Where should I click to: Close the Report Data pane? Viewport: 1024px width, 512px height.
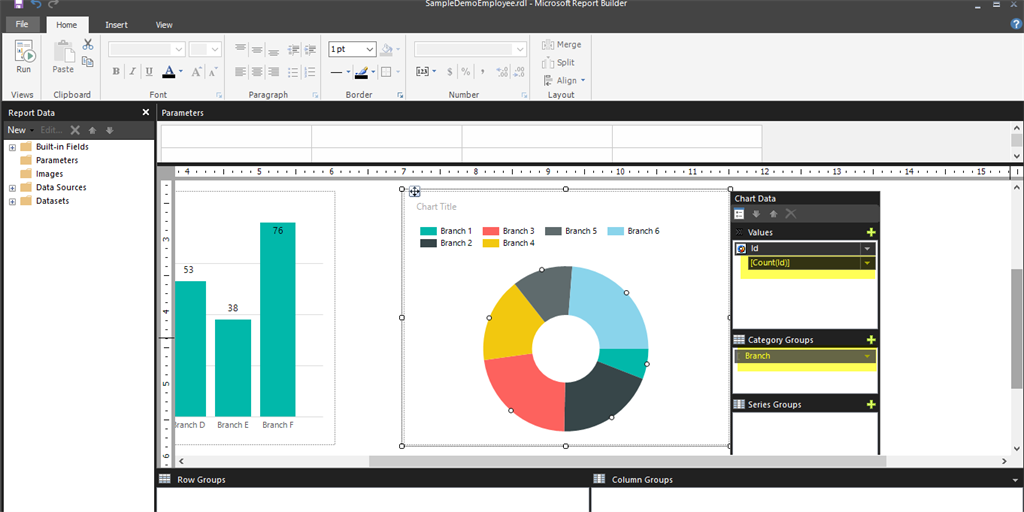[x=146, y=112]
